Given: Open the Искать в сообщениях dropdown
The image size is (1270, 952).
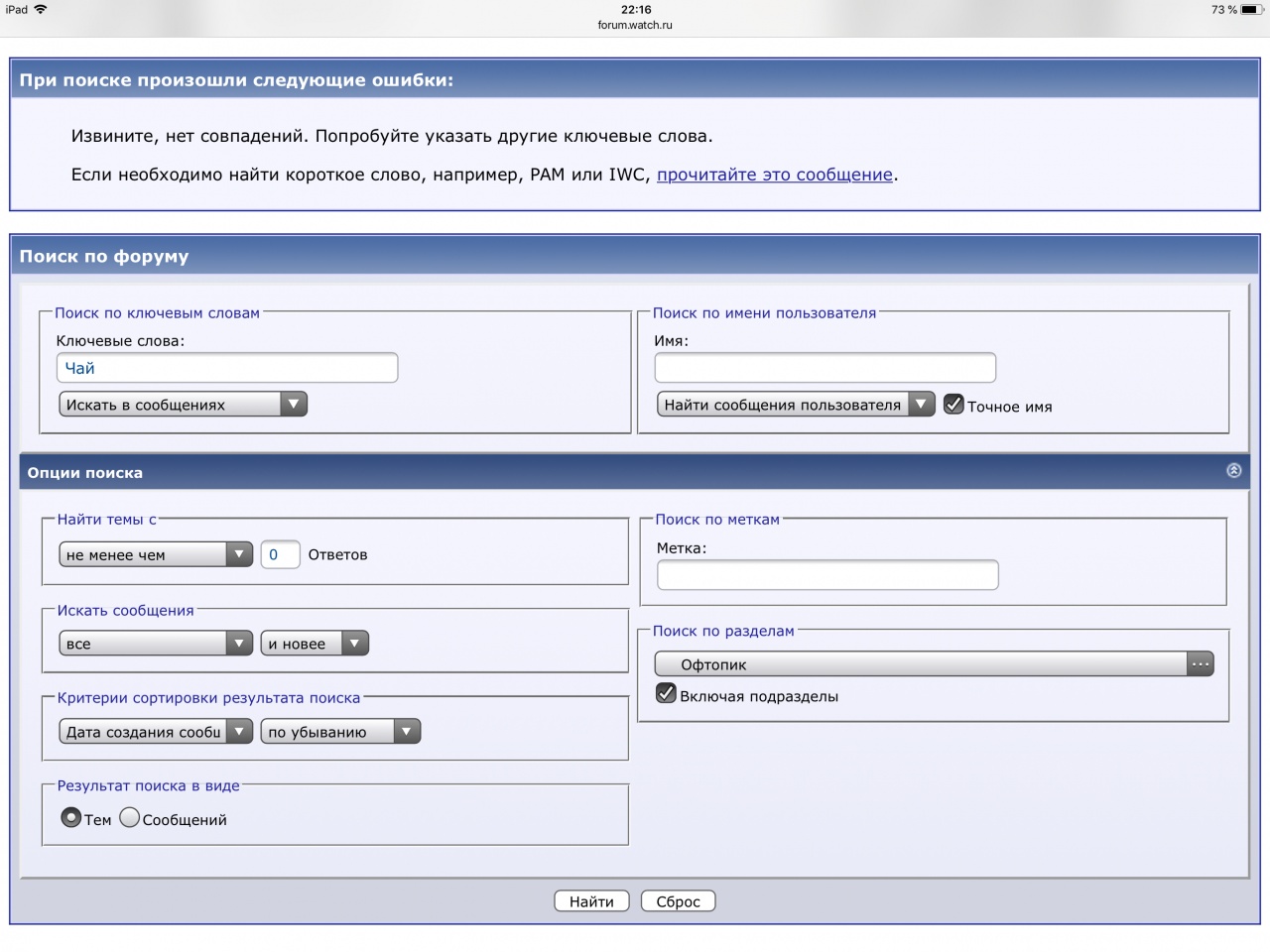Looking at the screenshot, I should pos(184,405).
